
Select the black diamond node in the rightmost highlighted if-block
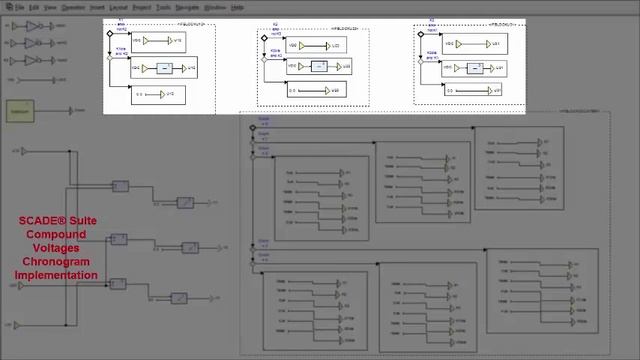(x=421, y=34)
